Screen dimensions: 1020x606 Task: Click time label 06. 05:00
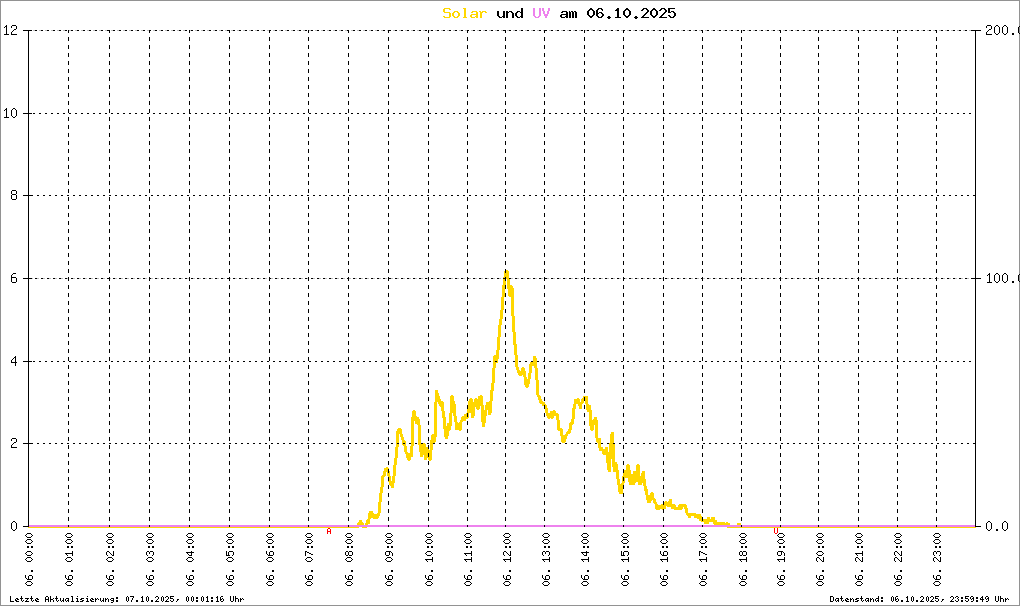(x=229, y=559)
